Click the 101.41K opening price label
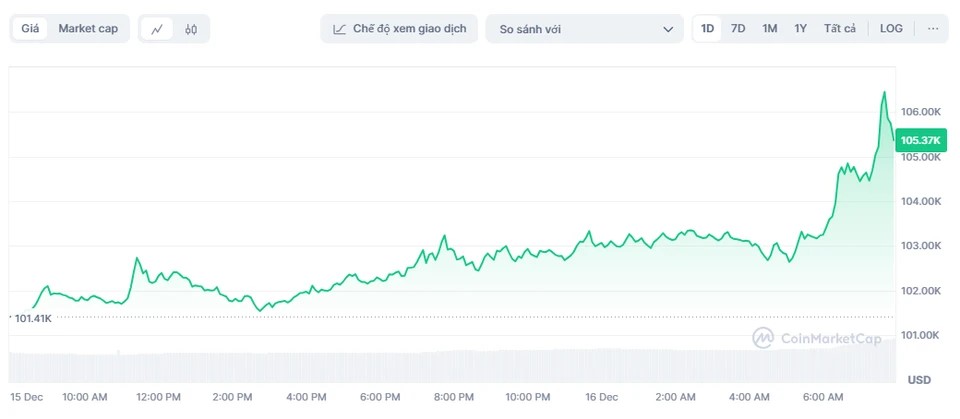Screen dimensions: 960x419 [33, 318]
